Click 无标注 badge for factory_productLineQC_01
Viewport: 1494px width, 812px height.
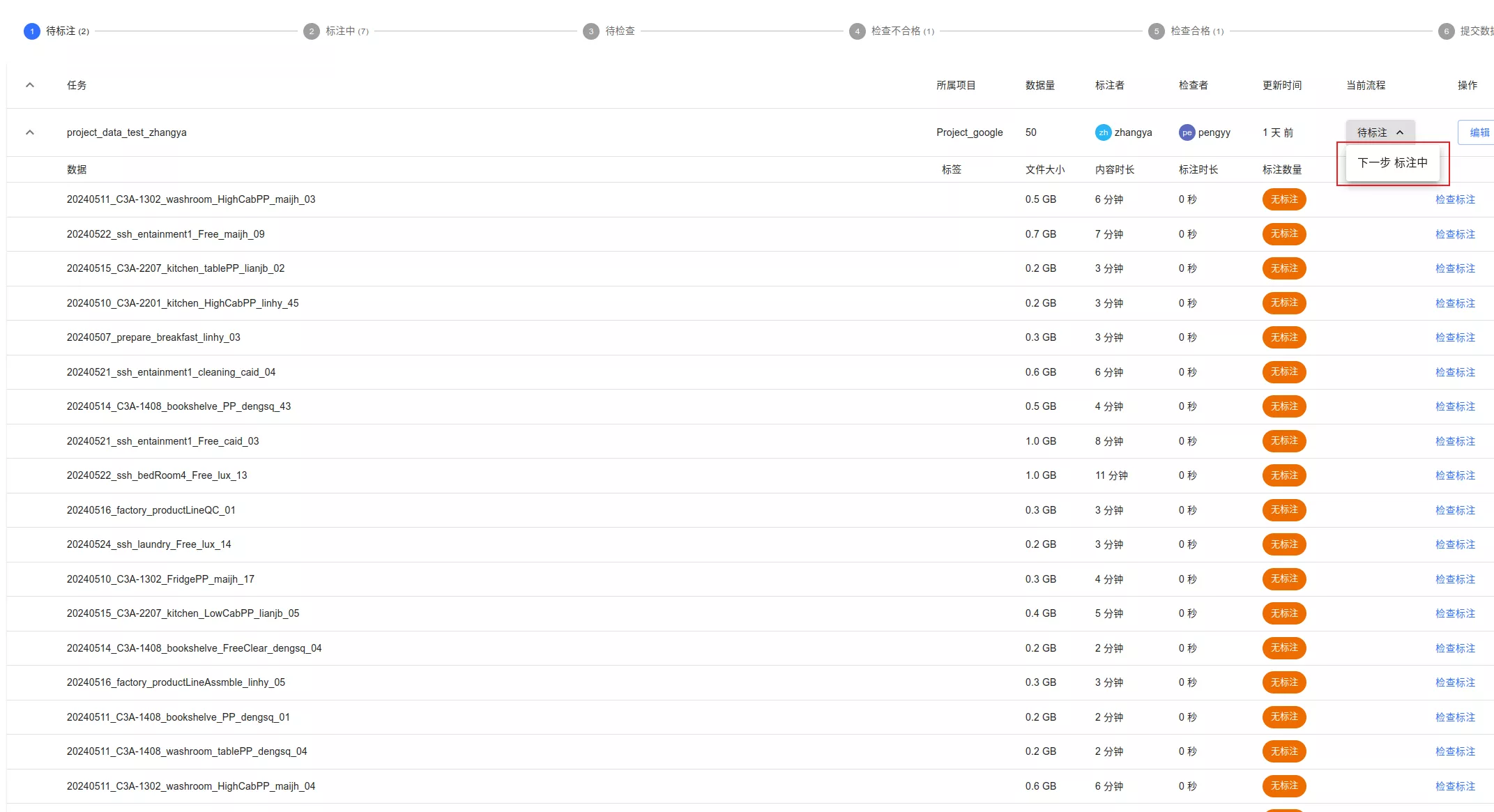click(1283, 510)
